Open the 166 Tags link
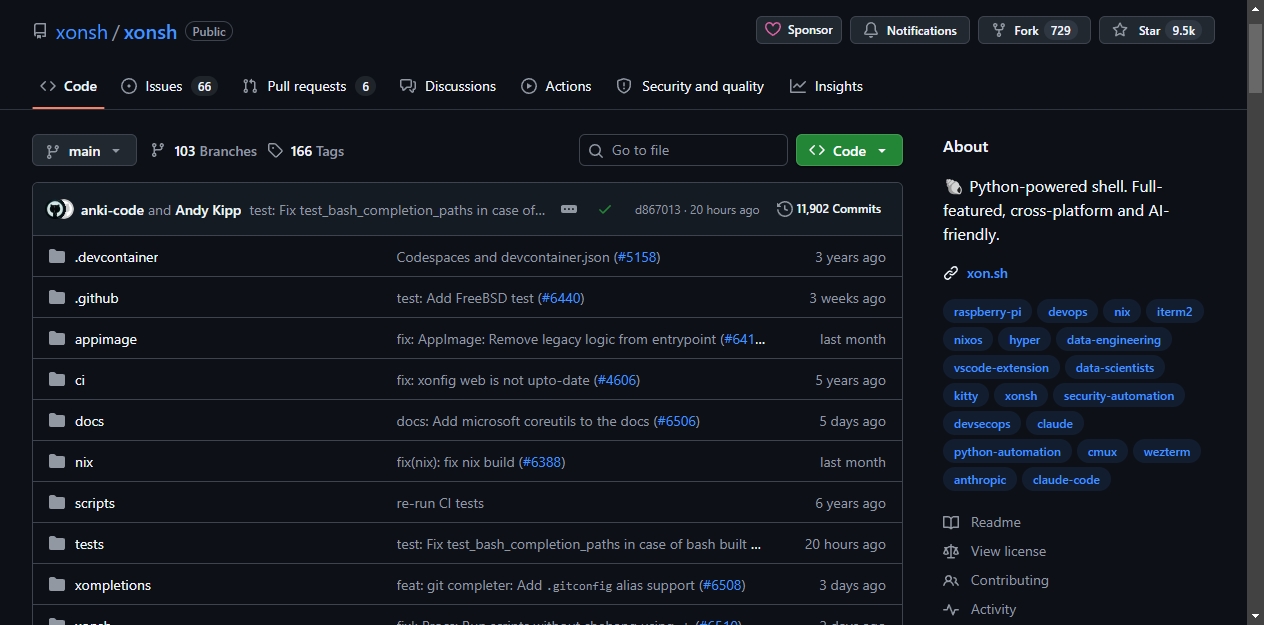Screen dimensions: 1264x625 pos(306,151)
